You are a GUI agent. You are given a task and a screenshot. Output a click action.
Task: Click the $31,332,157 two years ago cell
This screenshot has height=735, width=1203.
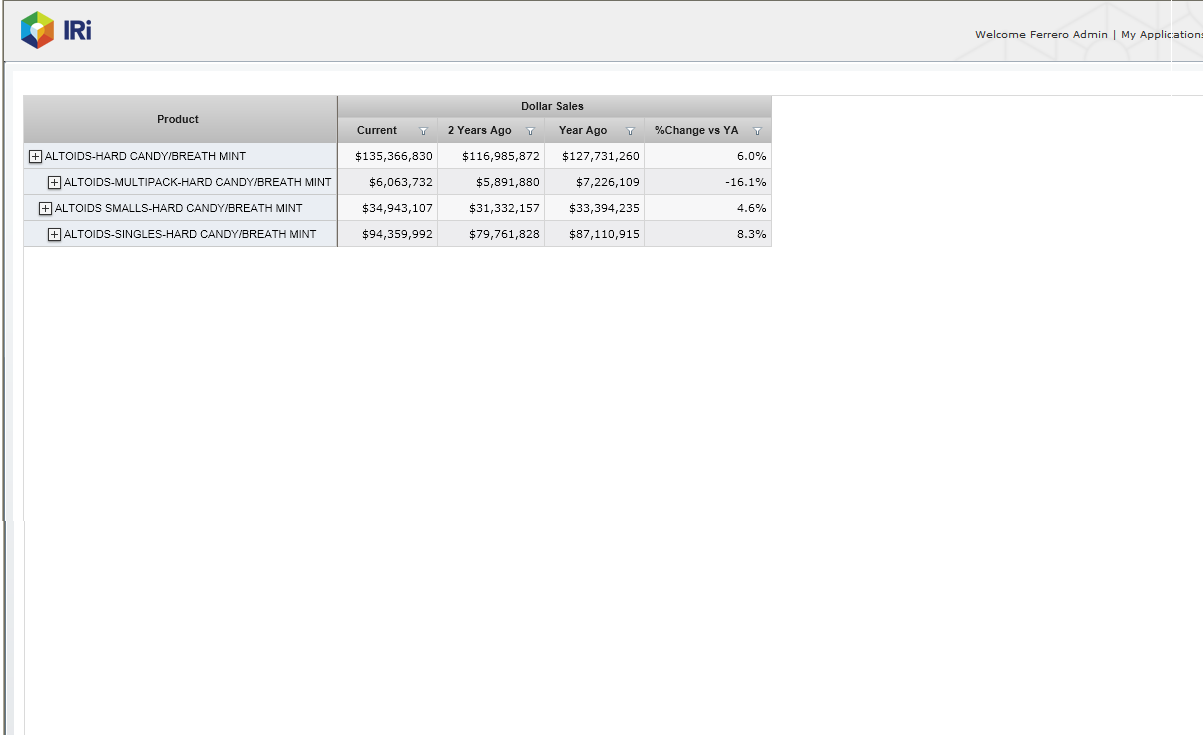(x=504, y=208)
